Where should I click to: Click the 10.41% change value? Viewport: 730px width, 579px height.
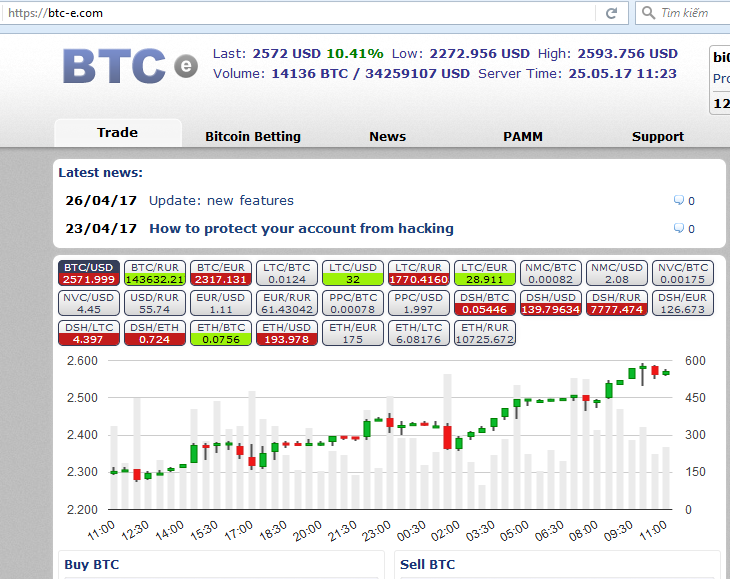355,54
